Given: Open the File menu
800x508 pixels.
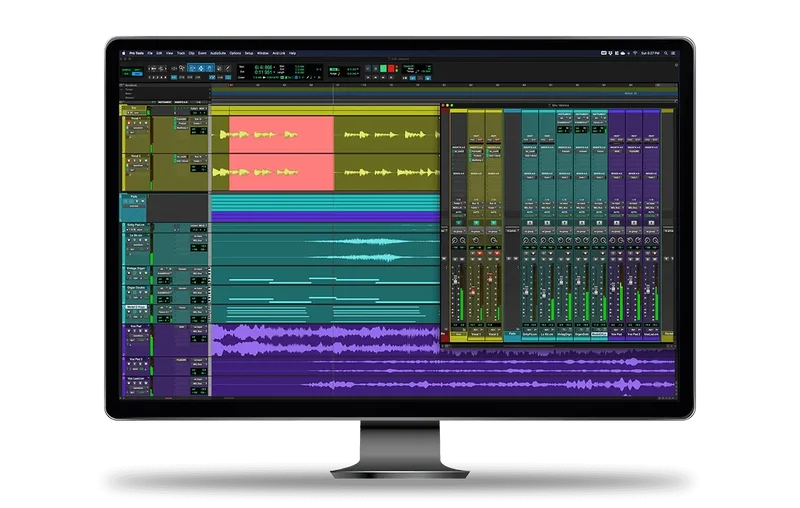Looking at the screenshot, I should (x=150, y=53).
